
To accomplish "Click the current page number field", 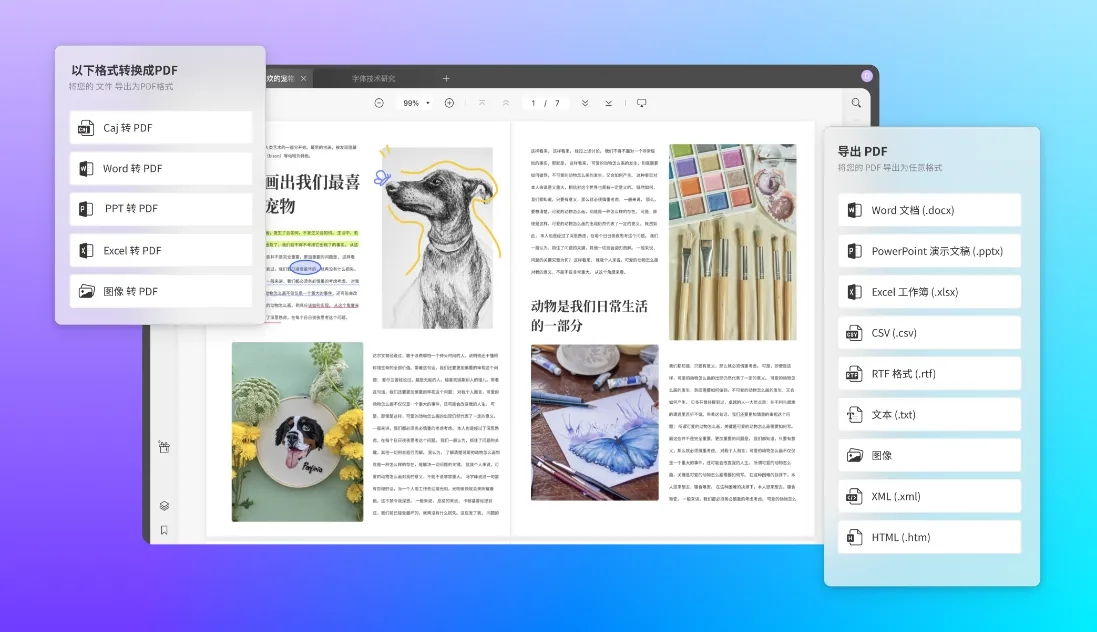I will click(x=533, y=103).
